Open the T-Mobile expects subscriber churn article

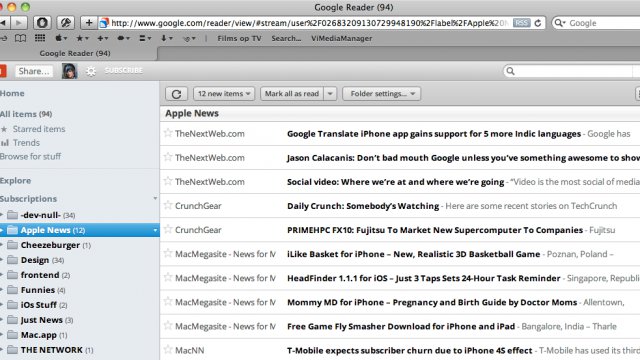pos(409,350)
